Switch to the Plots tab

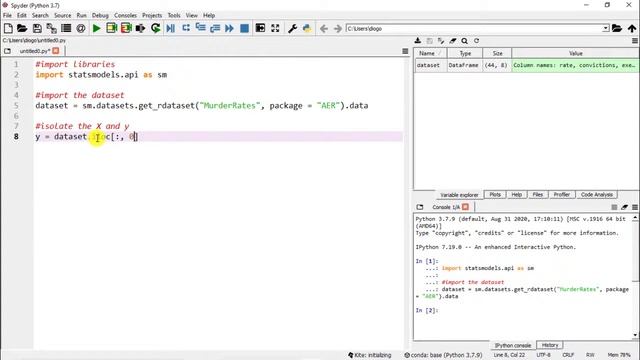495,195
